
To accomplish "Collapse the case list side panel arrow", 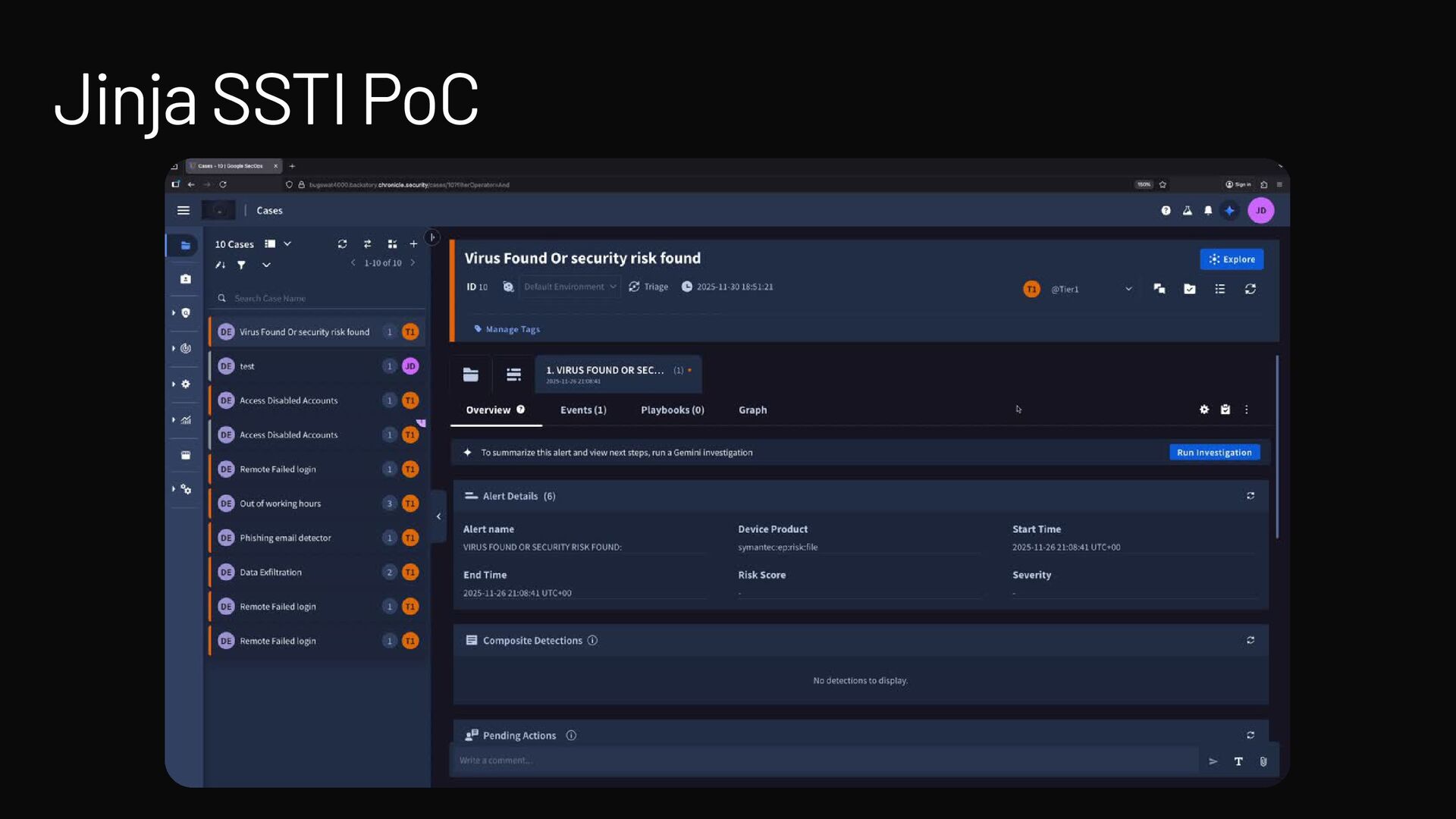I will 438,516.
